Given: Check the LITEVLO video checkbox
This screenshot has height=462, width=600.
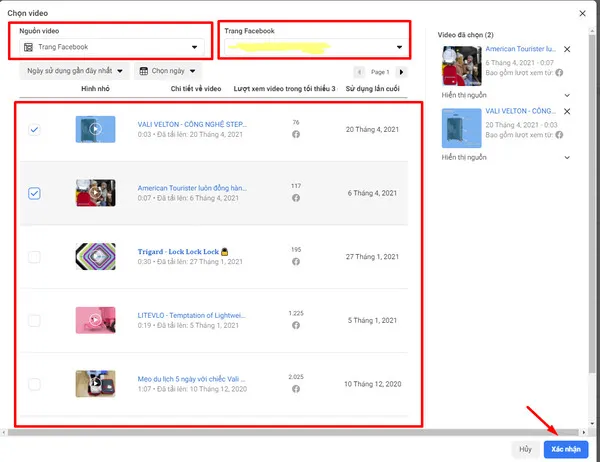Looking at the screenshot, I should 34,321.
